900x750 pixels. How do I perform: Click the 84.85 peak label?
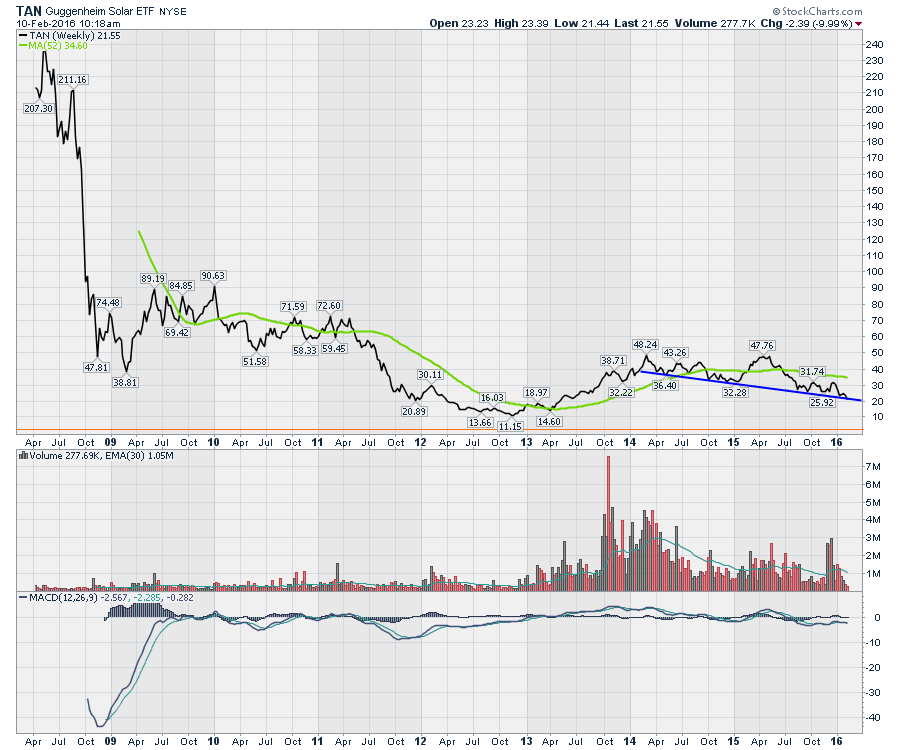[181, 286]
